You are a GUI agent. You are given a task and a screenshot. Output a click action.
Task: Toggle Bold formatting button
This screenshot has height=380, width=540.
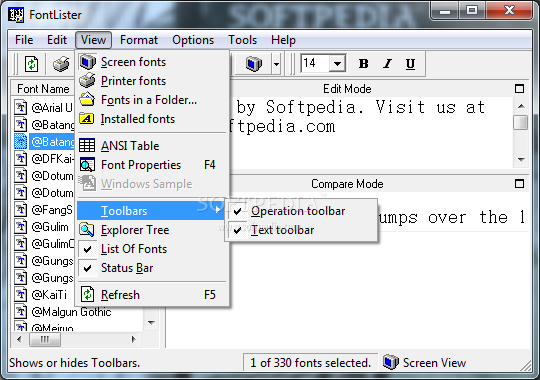point(363,64)
